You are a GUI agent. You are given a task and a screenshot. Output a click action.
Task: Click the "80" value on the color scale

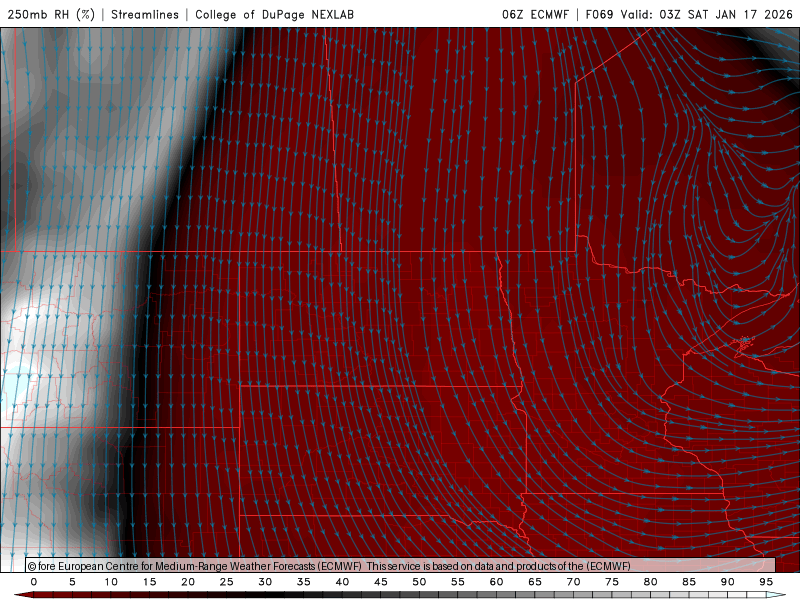[651, 582]
